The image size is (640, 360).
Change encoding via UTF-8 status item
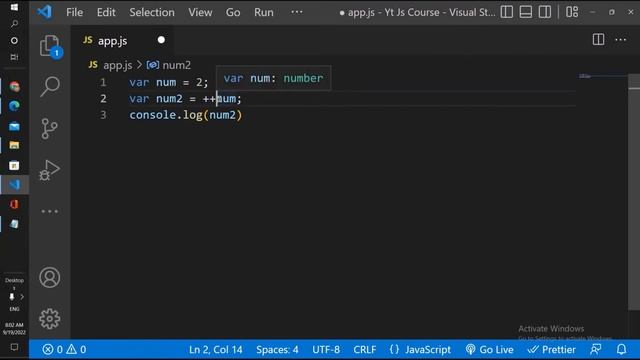[326, 349]
